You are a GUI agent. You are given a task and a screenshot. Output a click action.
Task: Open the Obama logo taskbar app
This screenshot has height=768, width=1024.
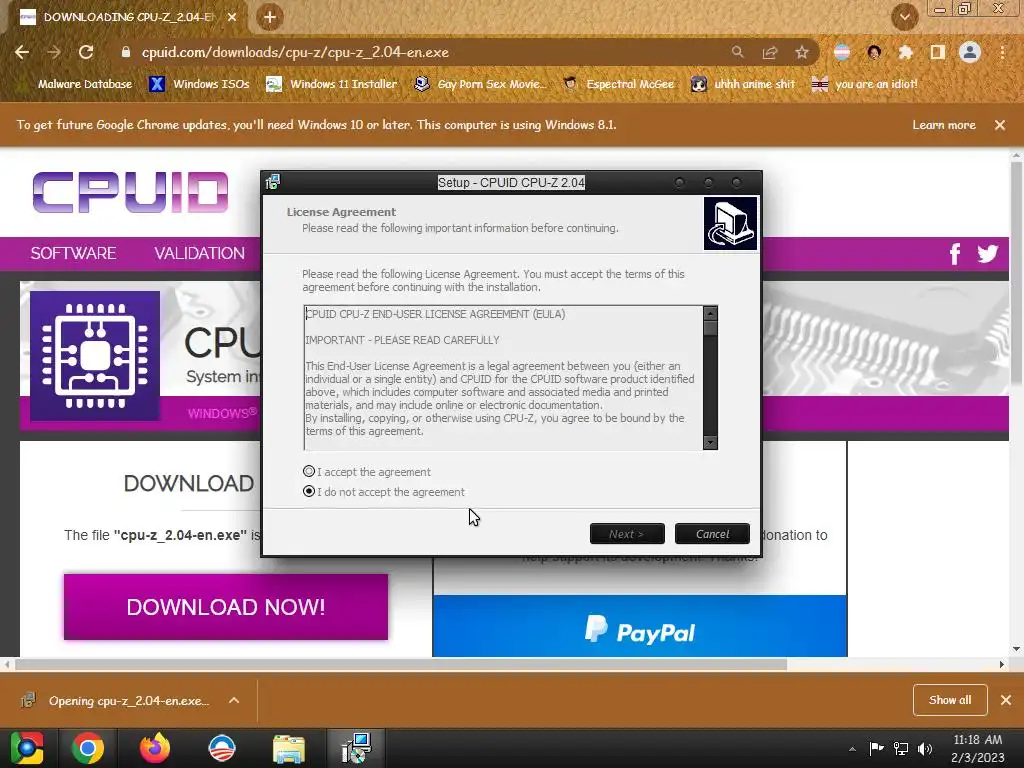221,748
